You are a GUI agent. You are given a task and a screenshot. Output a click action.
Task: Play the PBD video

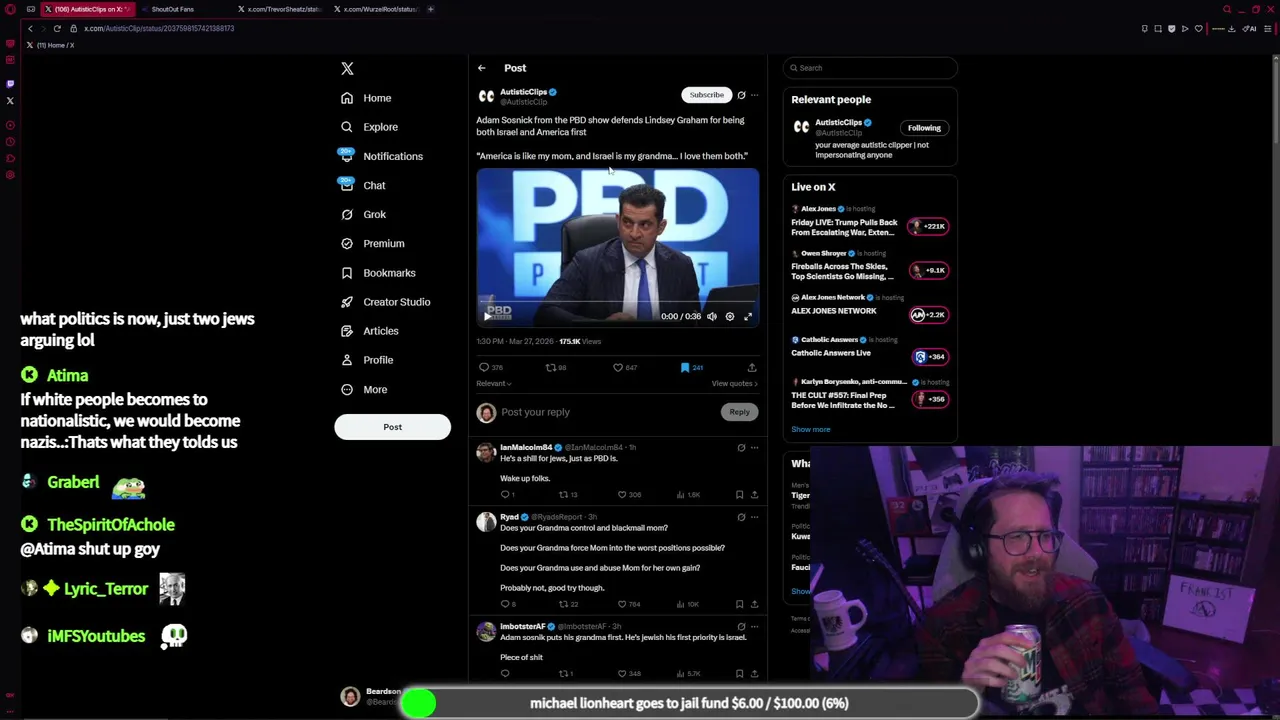[488, 316]
